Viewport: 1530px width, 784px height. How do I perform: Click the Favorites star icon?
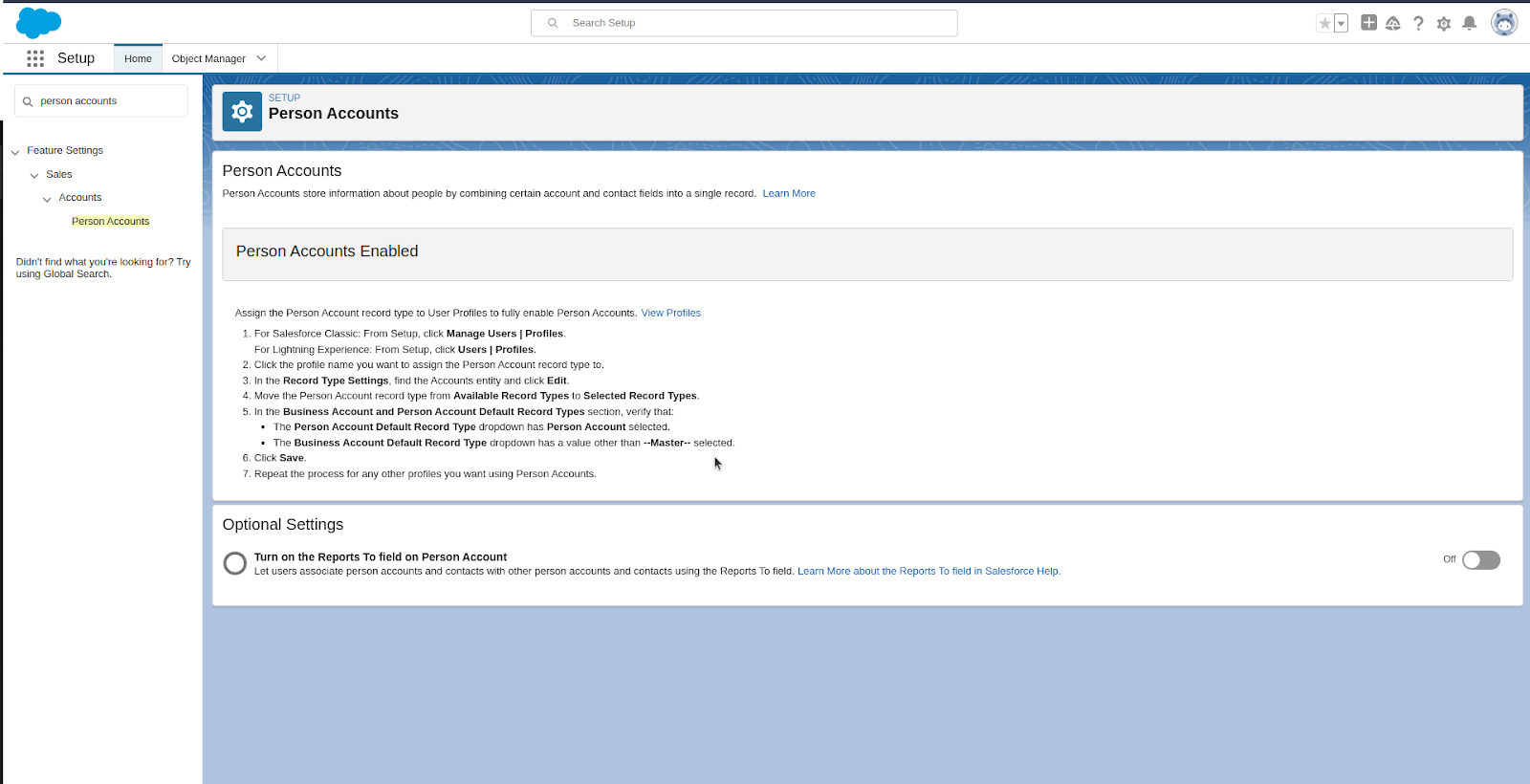(x=1324, y=23)
